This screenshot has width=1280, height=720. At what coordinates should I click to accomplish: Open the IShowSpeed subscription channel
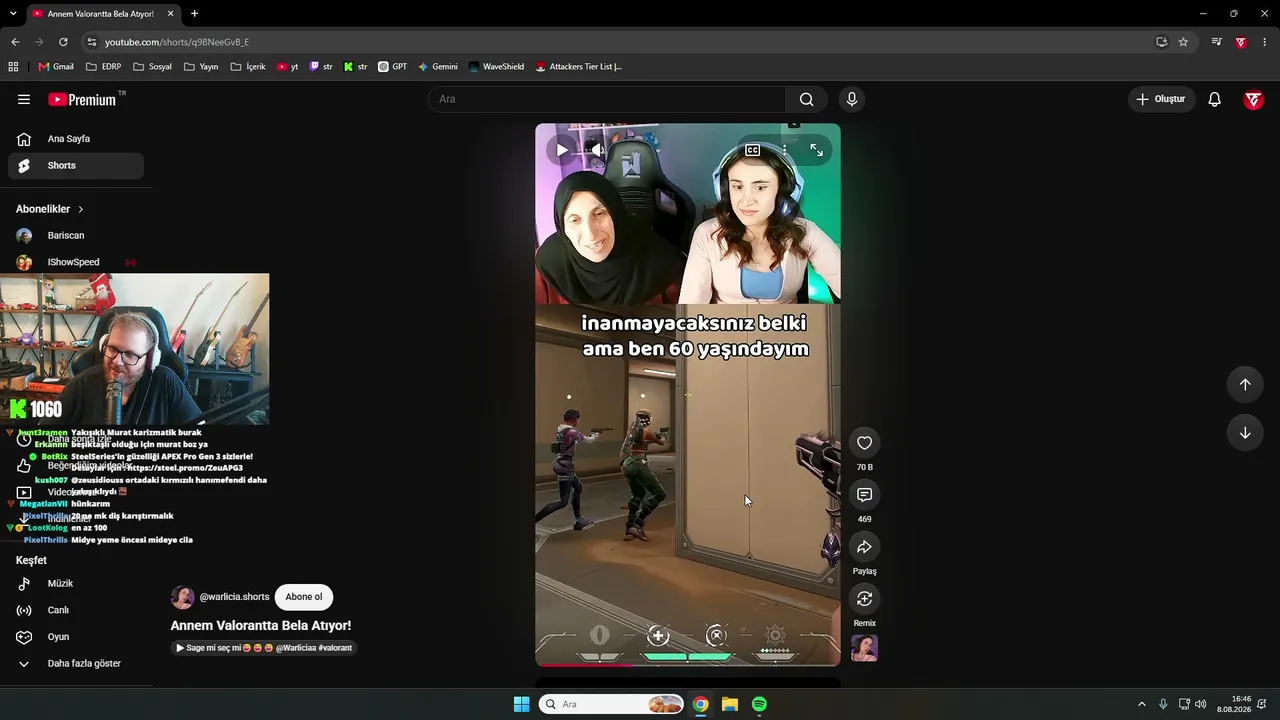tap(76, 262)
